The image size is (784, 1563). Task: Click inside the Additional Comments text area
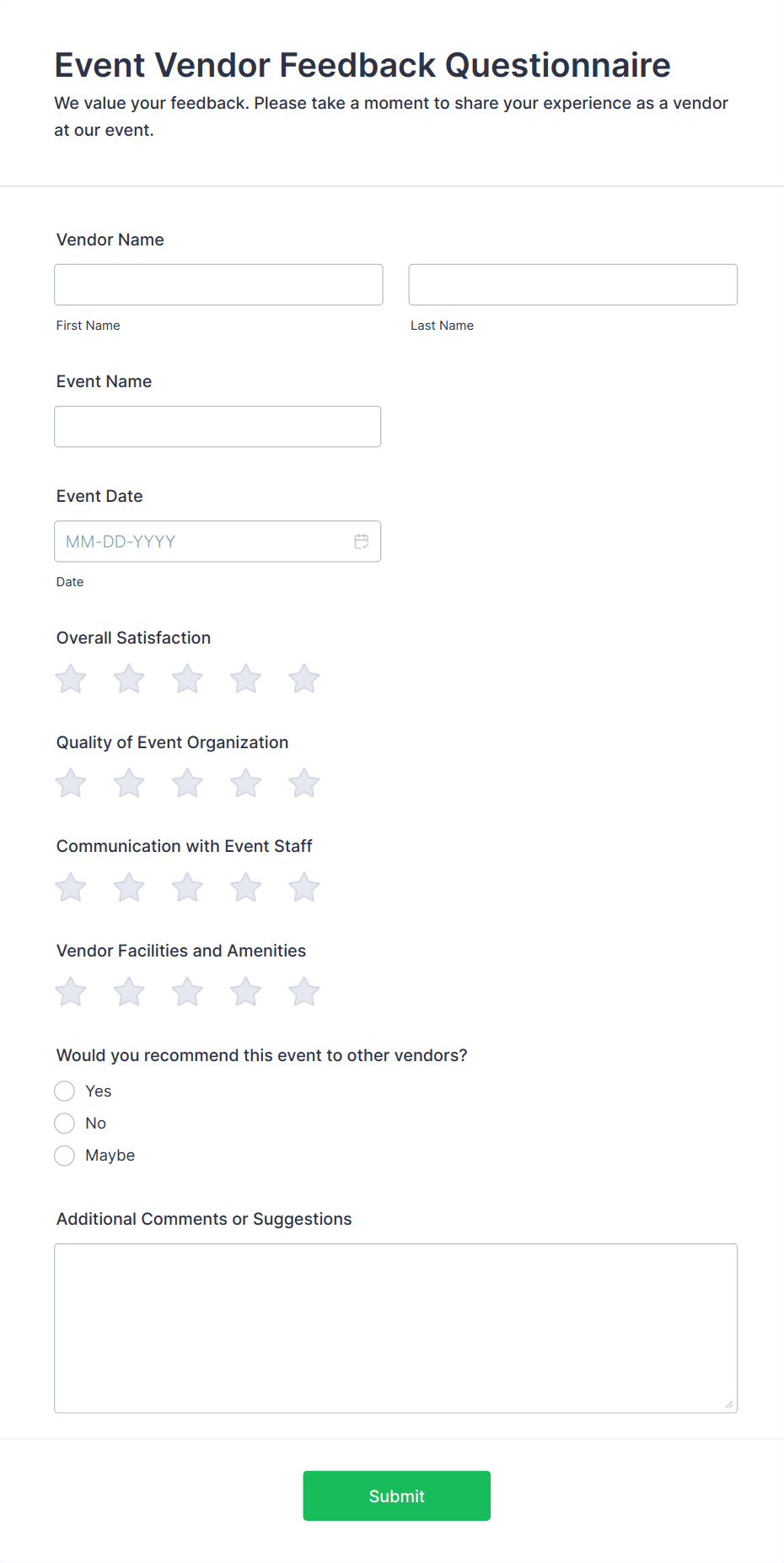[395, 1316]
